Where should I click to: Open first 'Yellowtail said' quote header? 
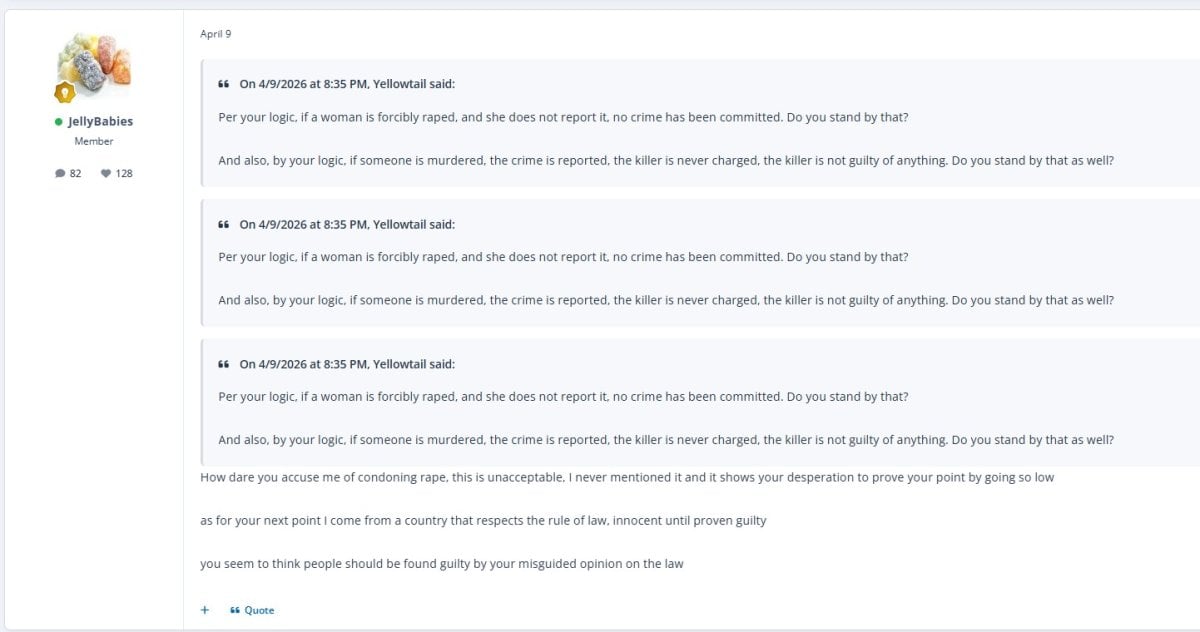coord(347,85)
